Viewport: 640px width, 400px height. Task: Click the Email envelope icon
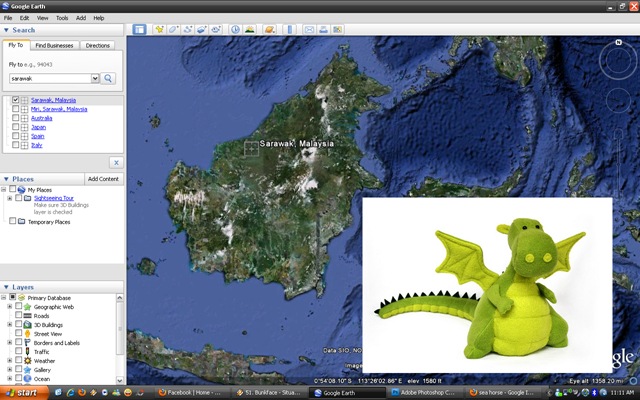click(309, 29)
